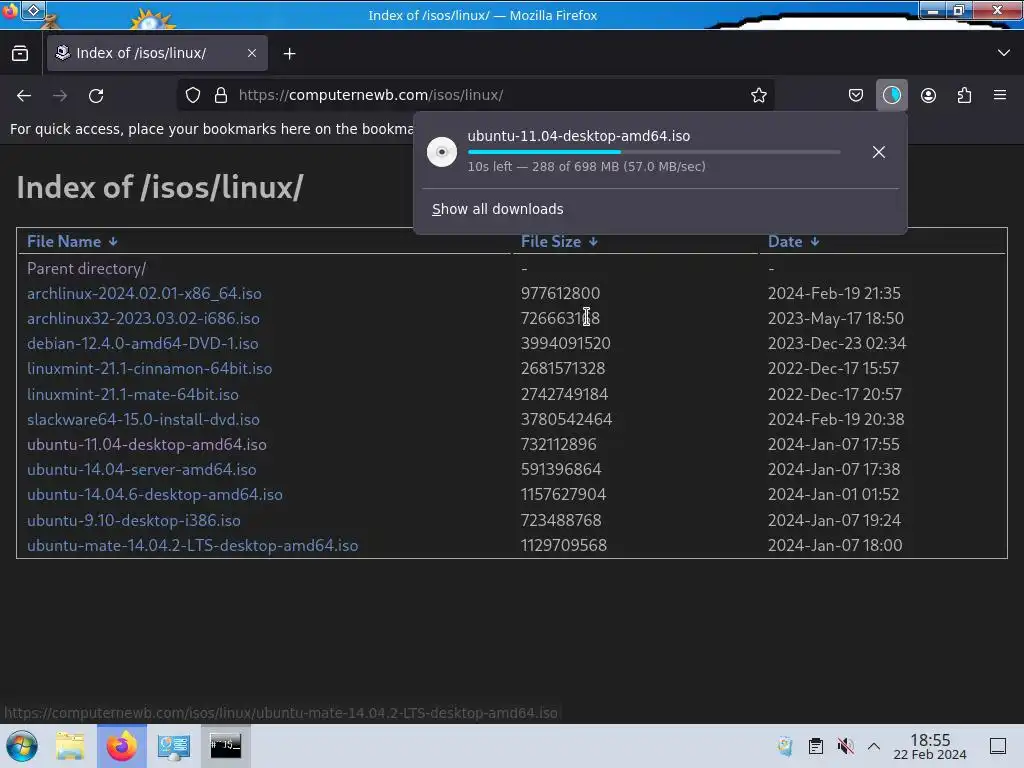Click the Index of /isos/linux/ heading
1024x768 pixels.
pos(160,187)
